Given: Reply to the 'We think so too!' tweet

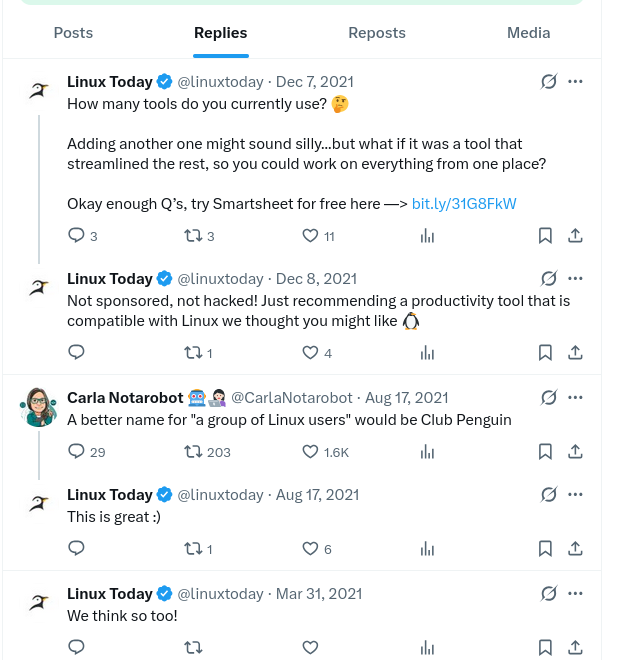Looking at the screenshot, I should click(x=77, y=647).
